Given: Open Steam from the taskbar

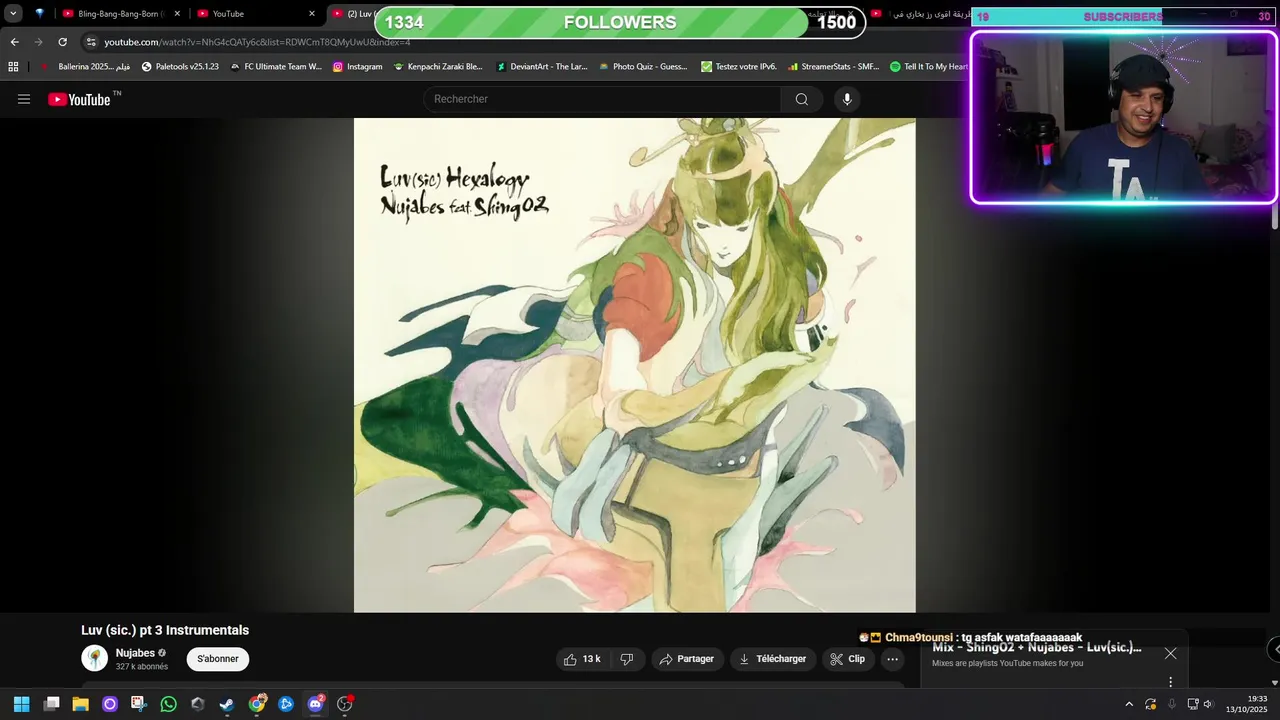Looking at the screenshot, I should [227, 704].
